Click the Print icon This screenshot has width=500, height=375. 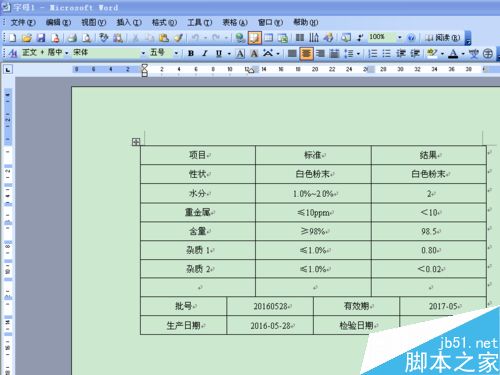(72, 38)
